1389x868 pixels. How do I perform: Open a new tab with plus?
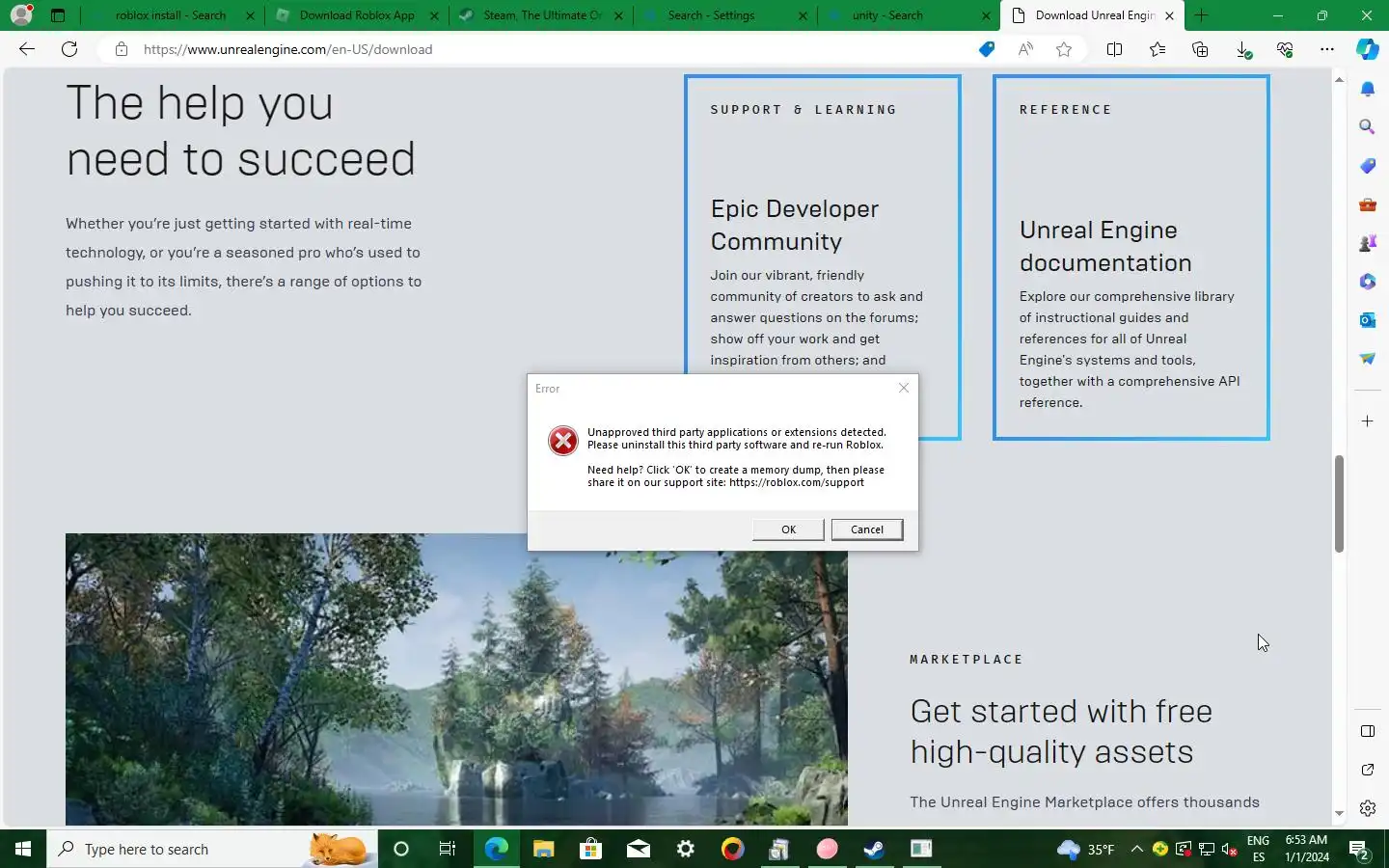pos(1202,15)
